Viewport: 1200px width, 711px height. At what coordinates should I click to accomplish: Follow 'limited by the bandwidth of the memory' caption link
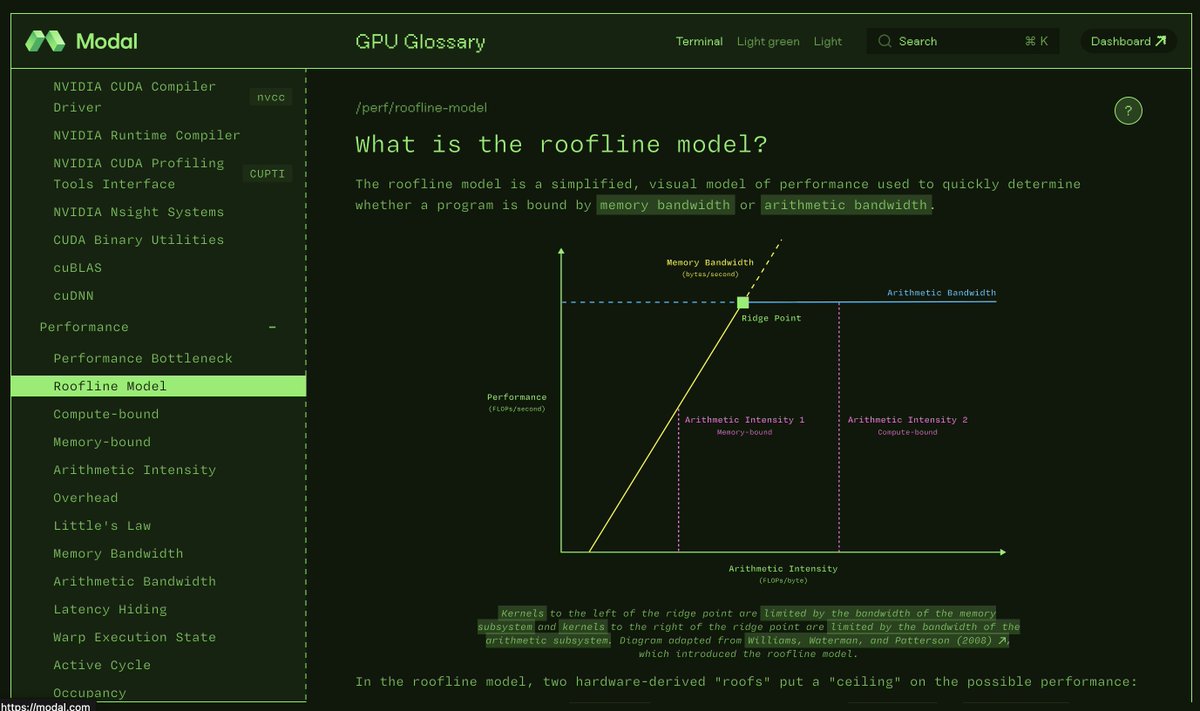coord(879,613)
